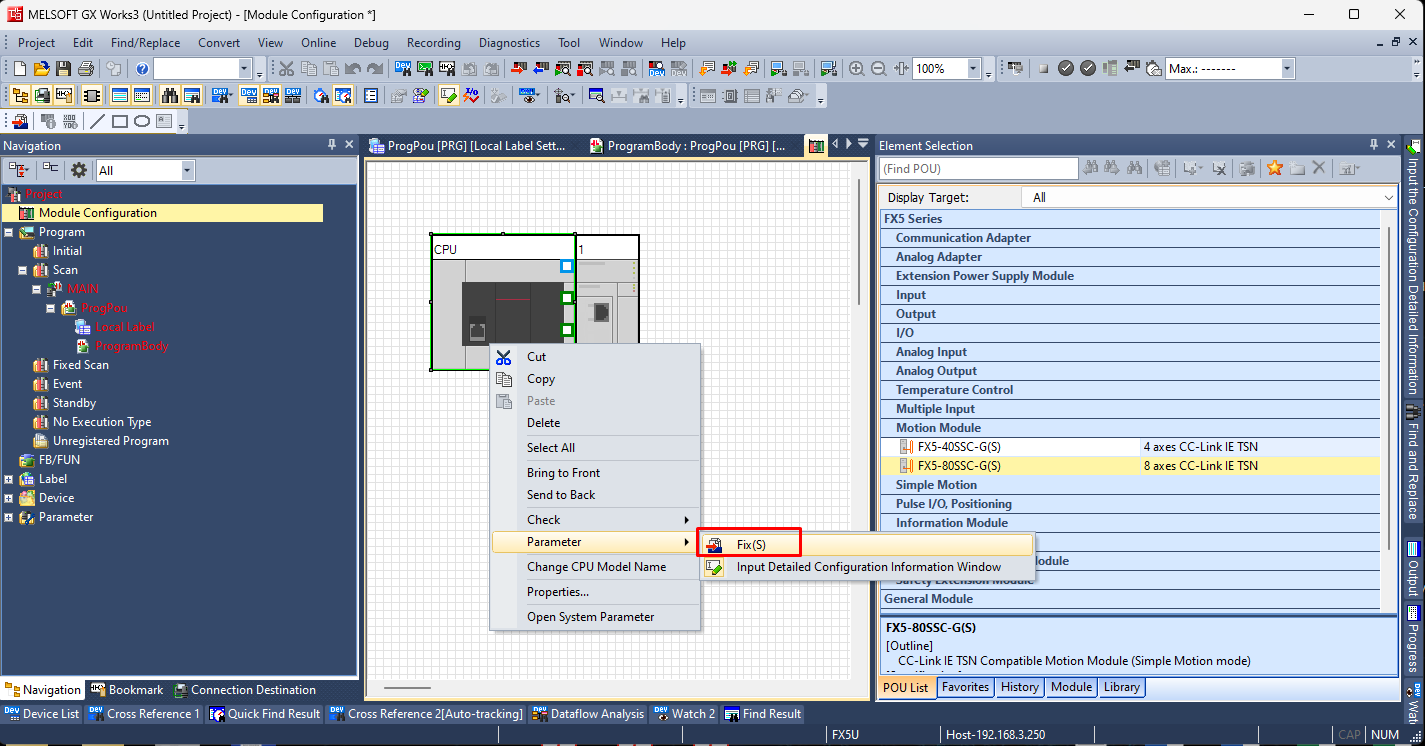Image resolution: width=1425 pixels, height=746 pixels.
Task: Collapse the ProgPou tree node
Action: point(51,308)
